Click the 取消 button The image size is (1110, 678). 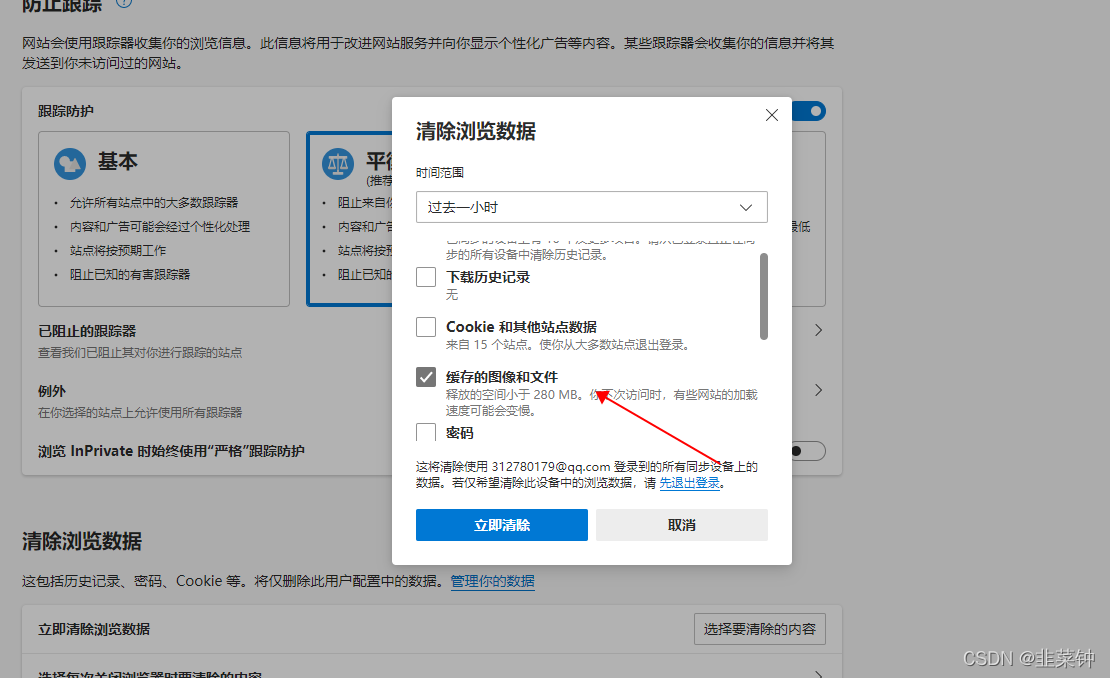(x=681, y=525)
